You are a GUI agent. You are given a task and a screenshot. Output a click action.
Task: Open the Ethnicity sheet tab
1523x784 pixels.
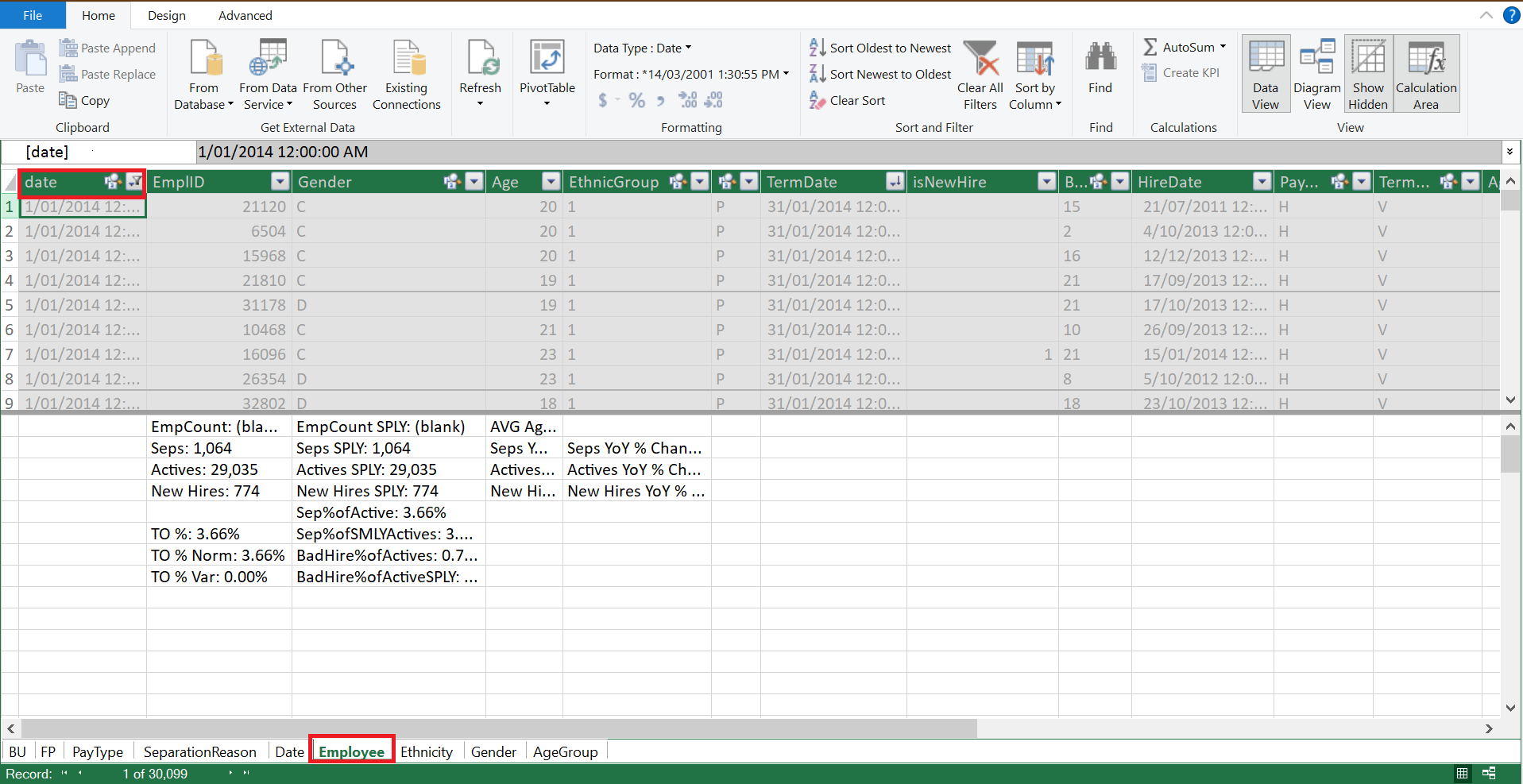click(427, 751)
